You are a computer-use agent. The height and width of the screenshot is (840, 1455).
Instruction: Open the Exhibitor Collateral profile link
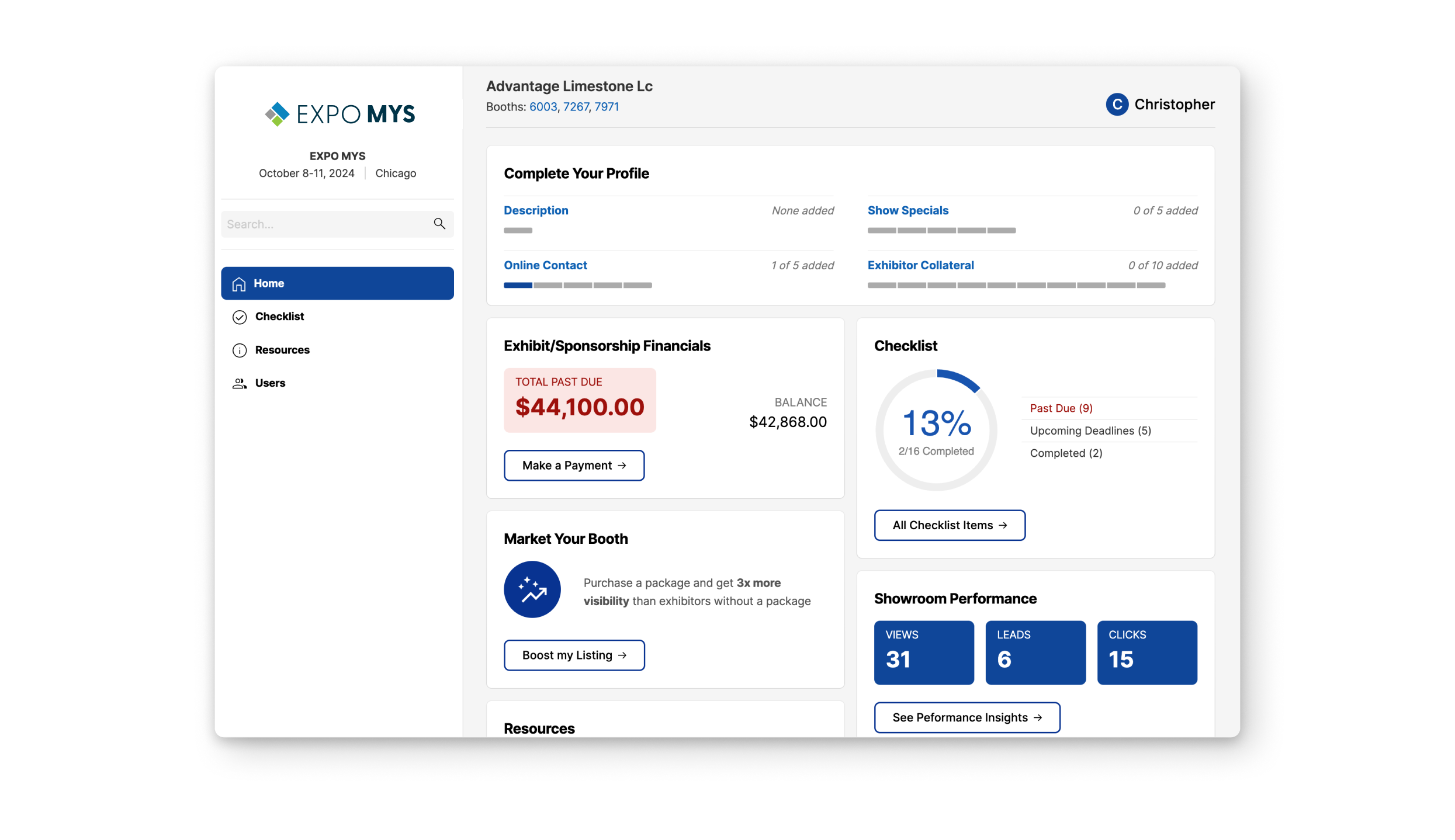tap(920, 265)
